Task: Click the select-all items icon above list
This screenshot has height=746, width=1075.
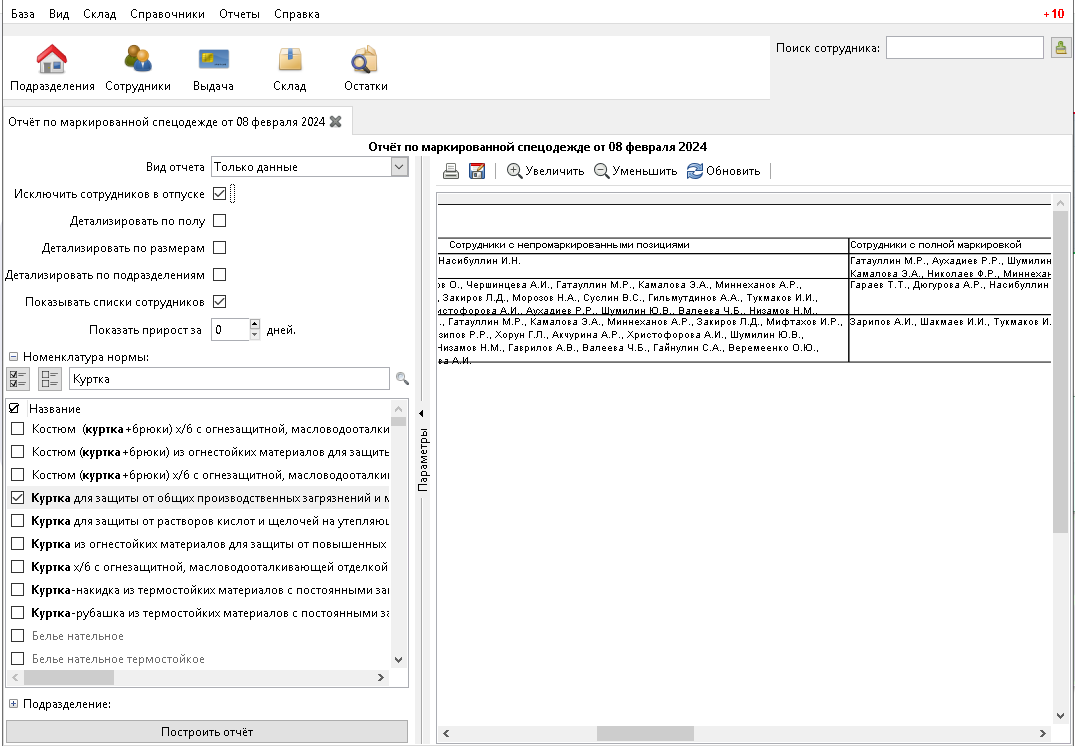Action: coord(18,379)
